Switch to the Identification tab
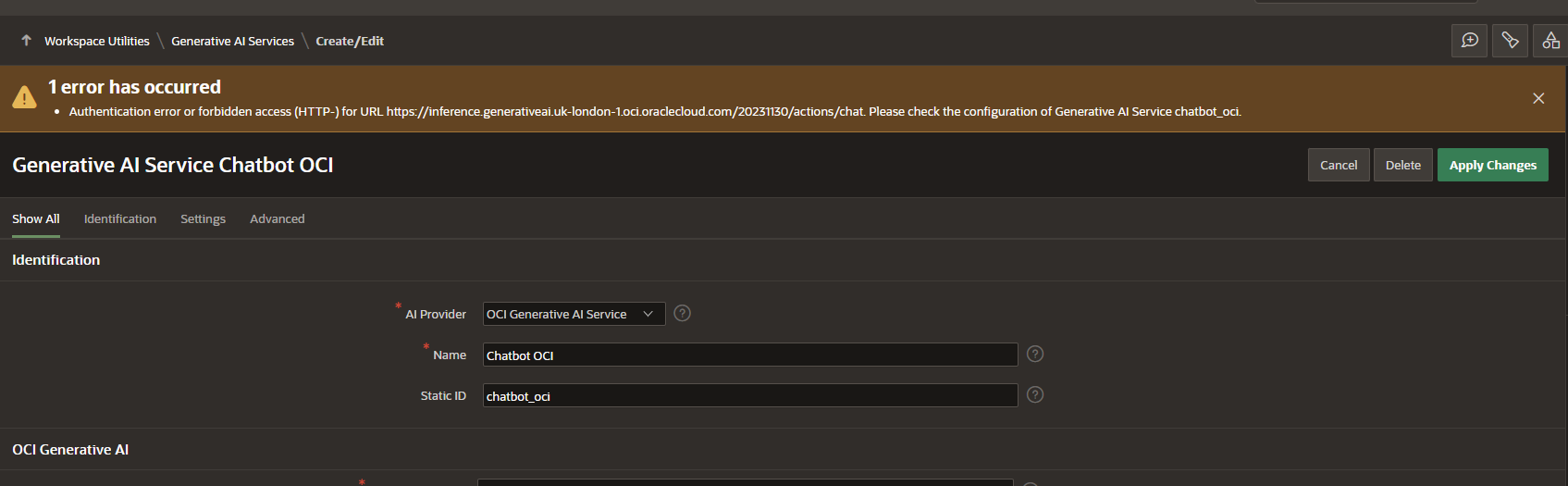This screenshot has width=1568, height=486. 120,219
